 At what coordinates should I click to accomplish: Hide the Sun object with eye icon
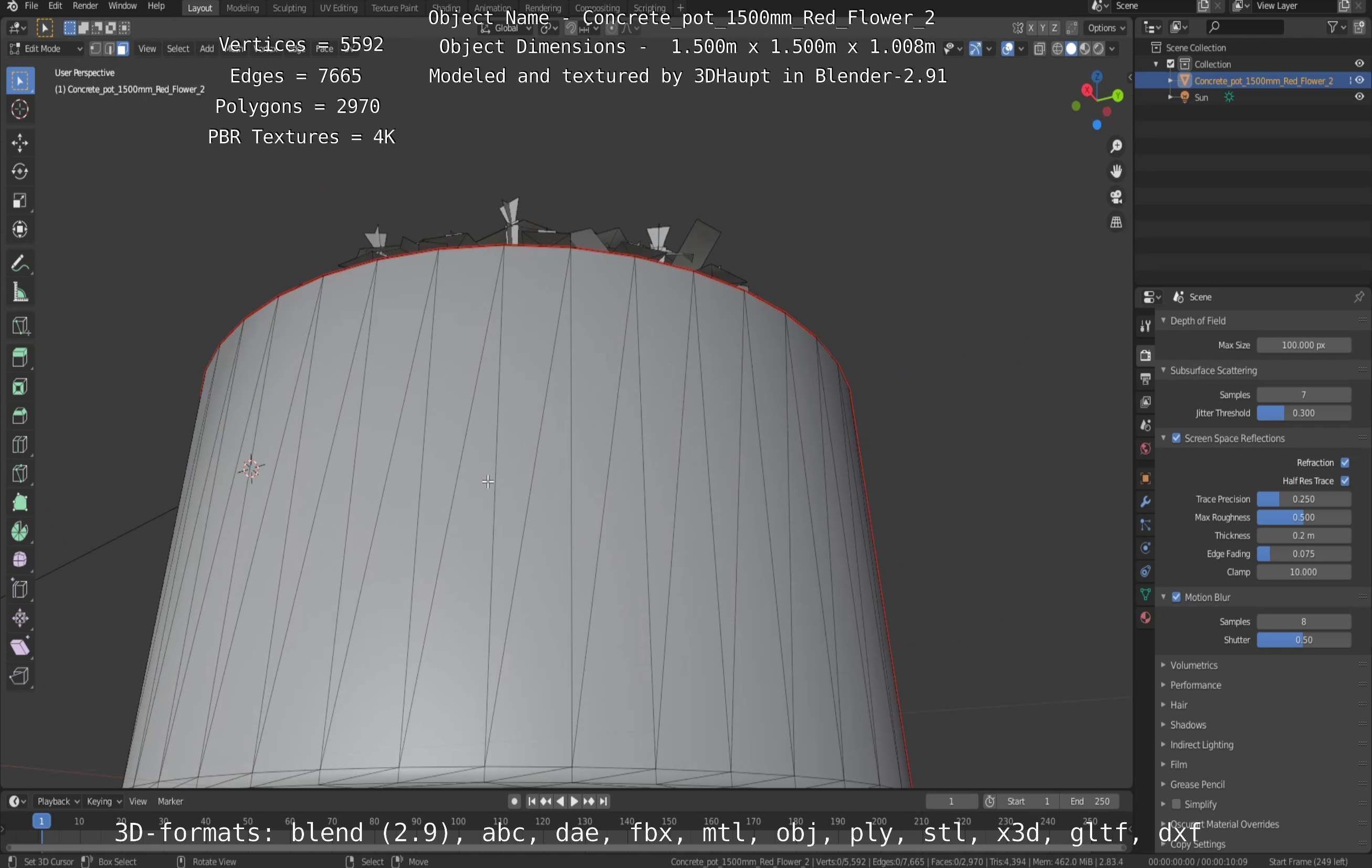pyautogui.click(x=1359, y=97)
